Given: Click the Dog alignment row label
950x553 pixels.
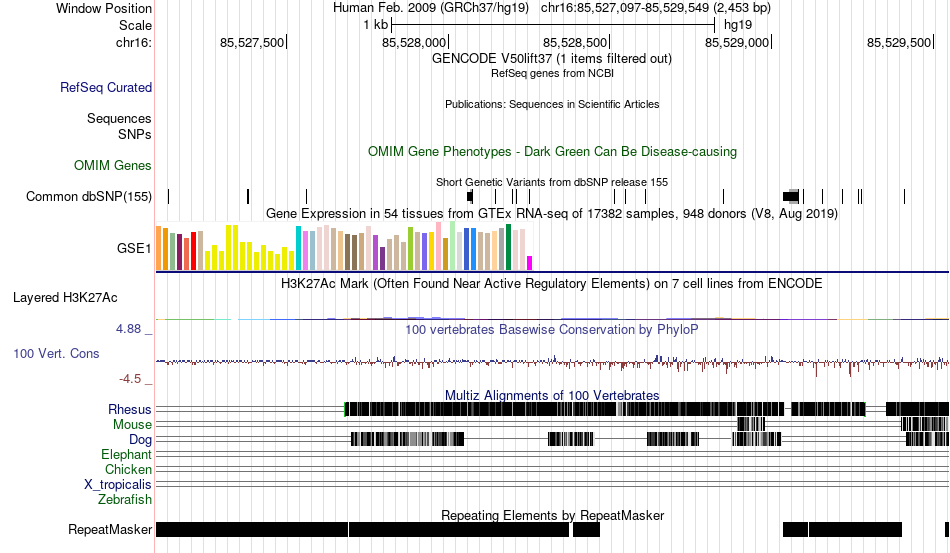Looking at the screenshot, I should point(140,439).
